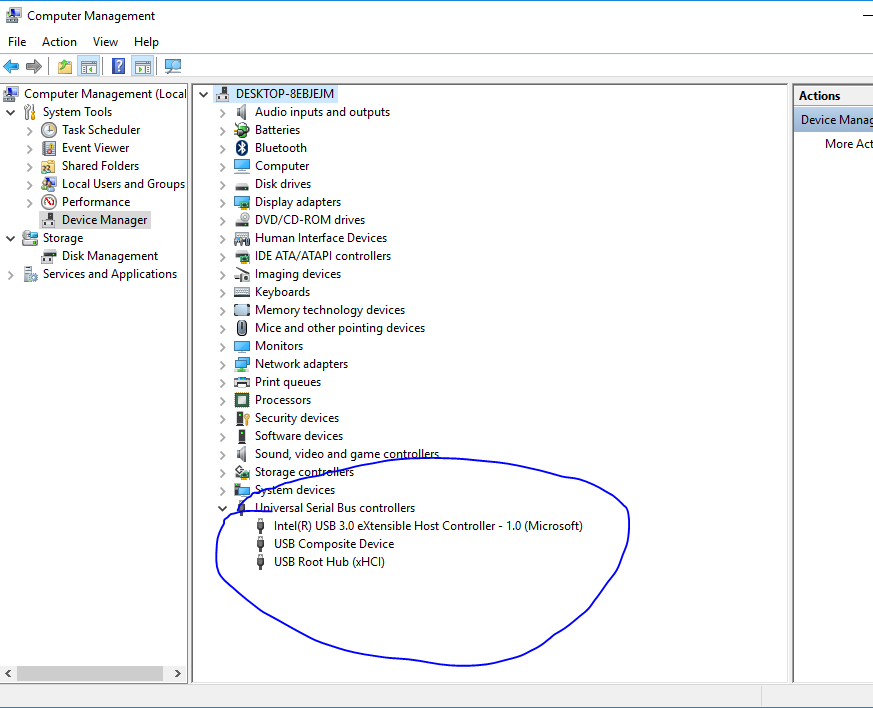Select Event Viewer in the left tree
This screenshot has height=708, width=873.
[x=96, y=148]
